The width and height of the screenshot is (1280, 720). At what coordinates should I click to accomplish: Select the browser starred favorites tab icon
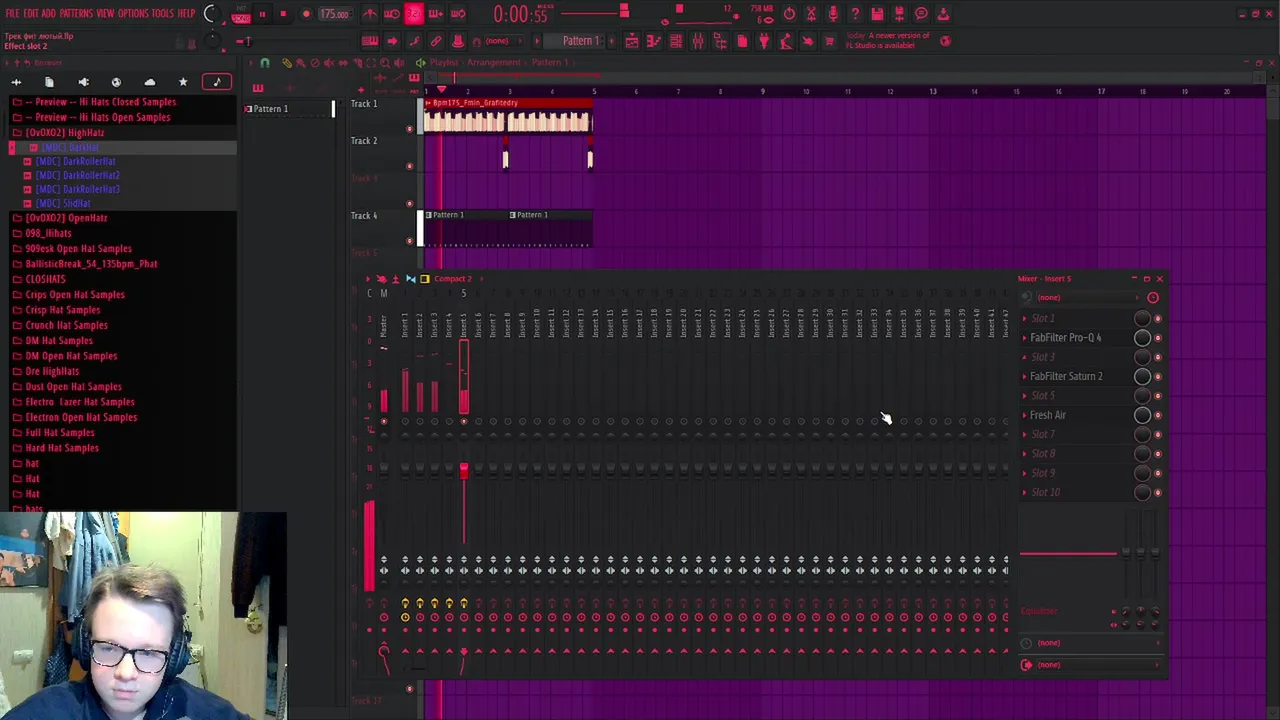coord(183,82)
